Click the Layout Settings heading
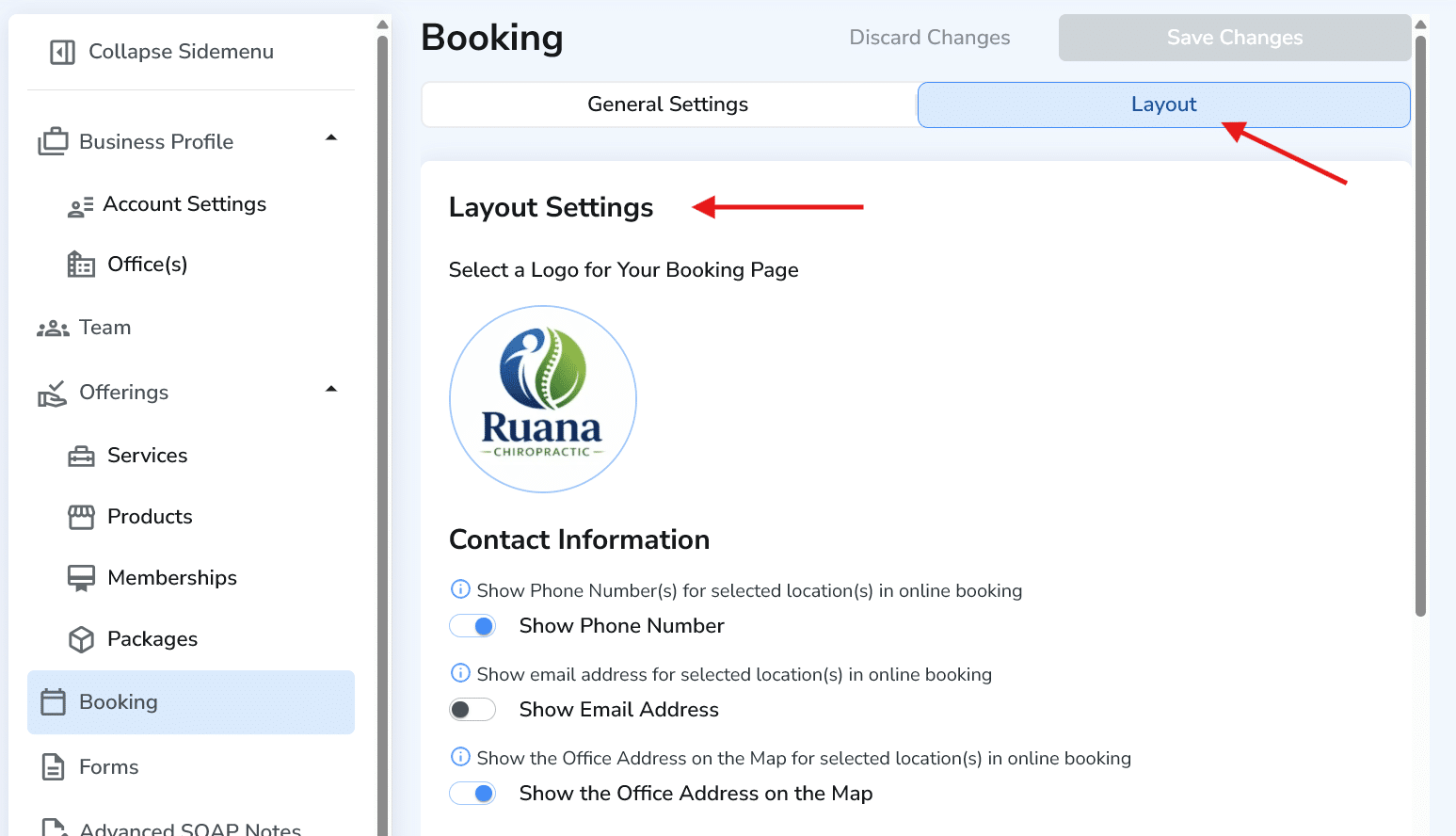 click(x=551, y=207)
